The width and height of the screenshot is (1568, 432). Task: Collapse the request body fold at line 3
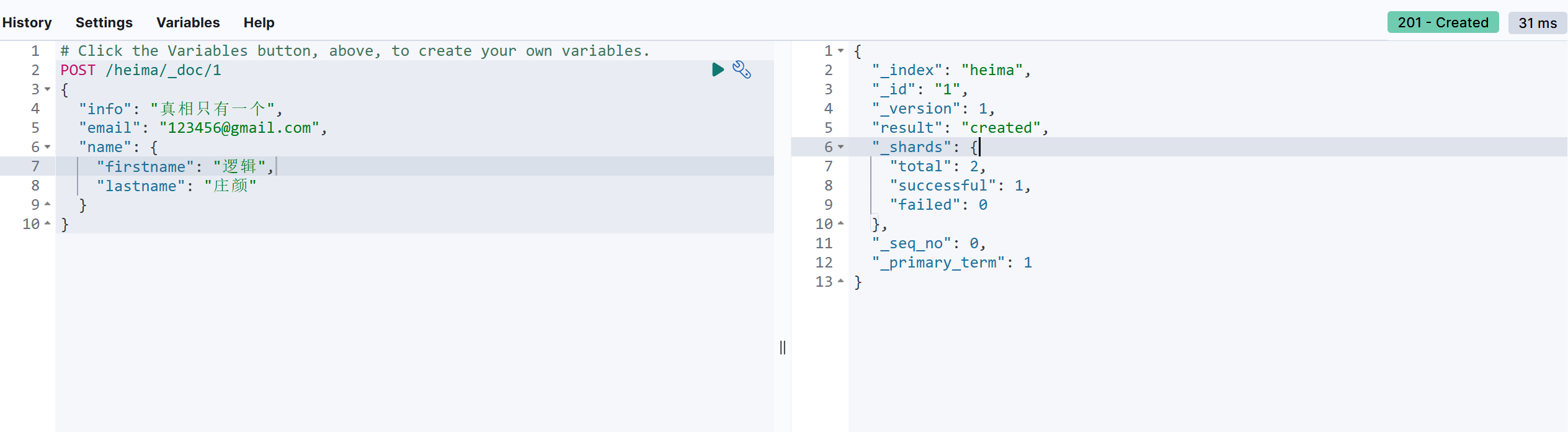[48, 89]
